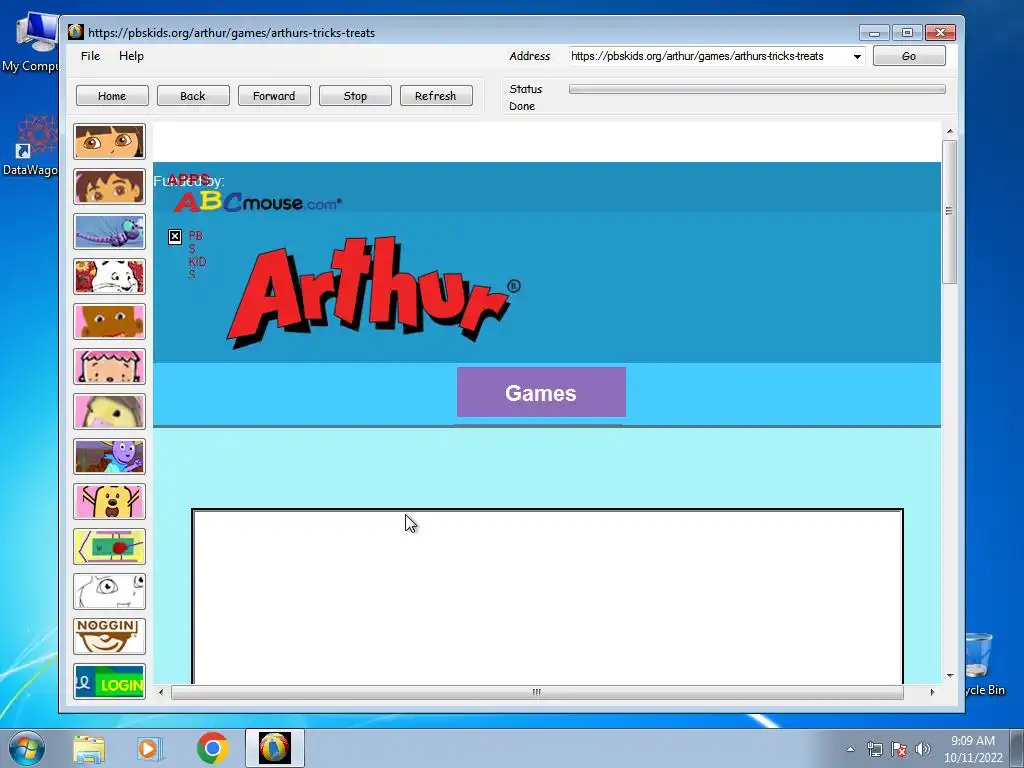Click the green LOGIN sidebar icon
Viewport: 1024px width, 768px height.
point(109,682)
